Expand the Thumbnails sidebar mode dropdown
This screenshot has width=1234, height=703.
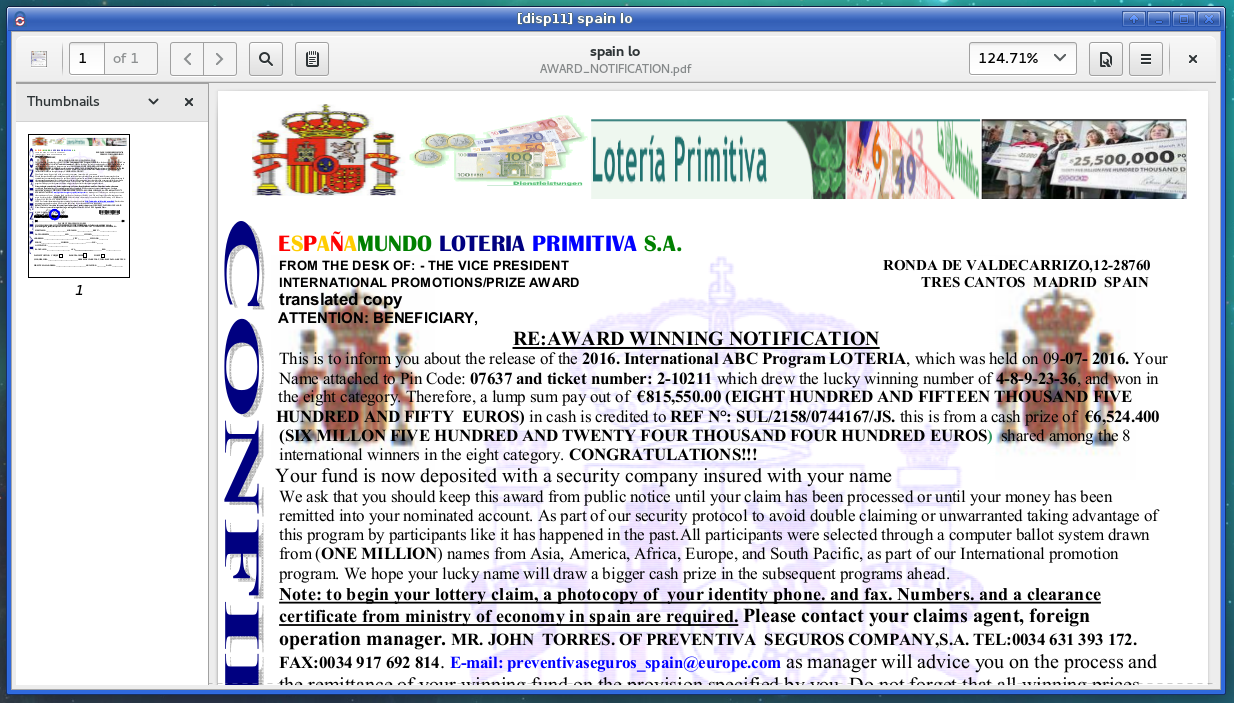tap(154, 102)
